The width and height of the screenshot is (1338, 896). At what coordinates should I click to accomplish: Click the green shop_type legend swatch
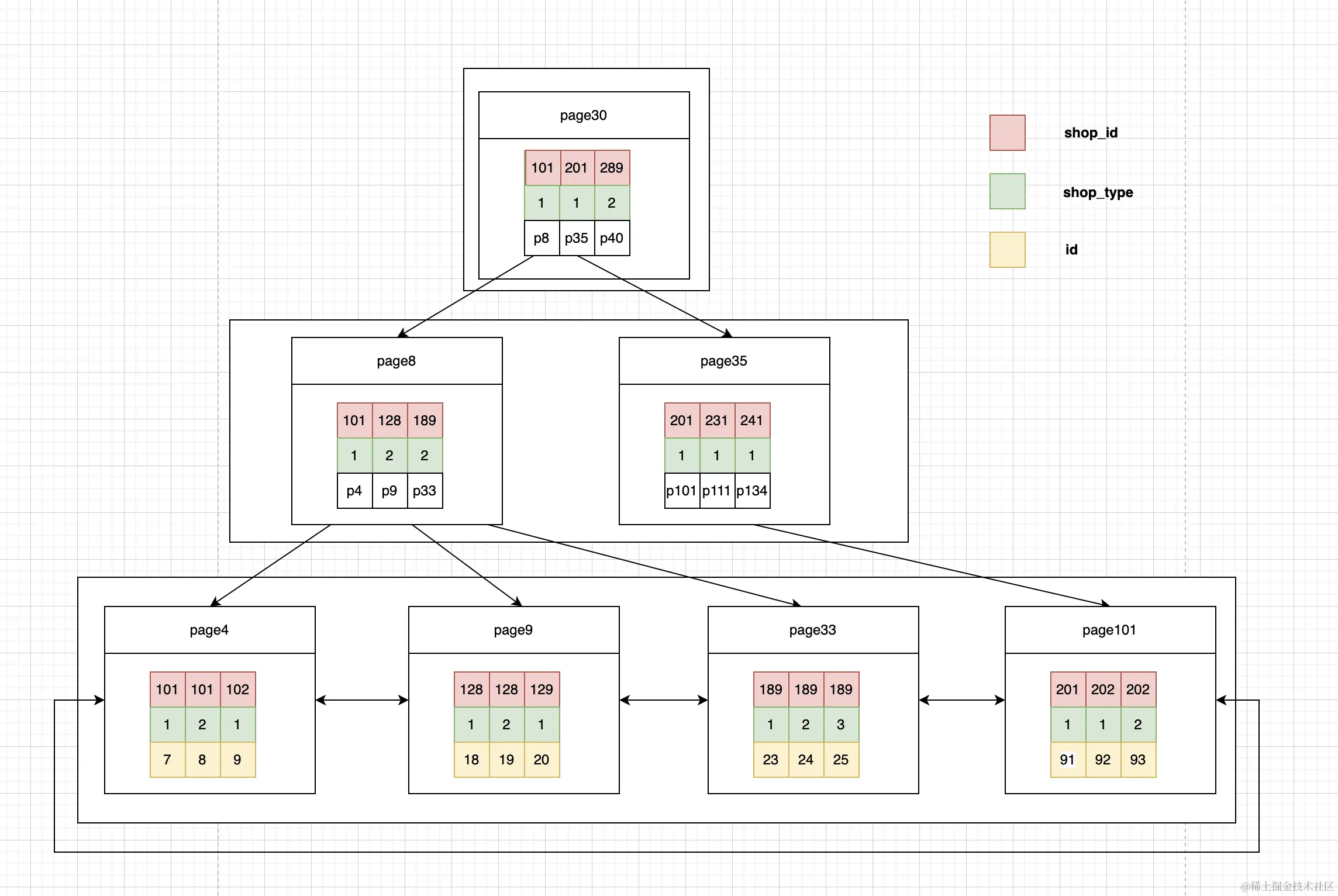click(1007, 191)
